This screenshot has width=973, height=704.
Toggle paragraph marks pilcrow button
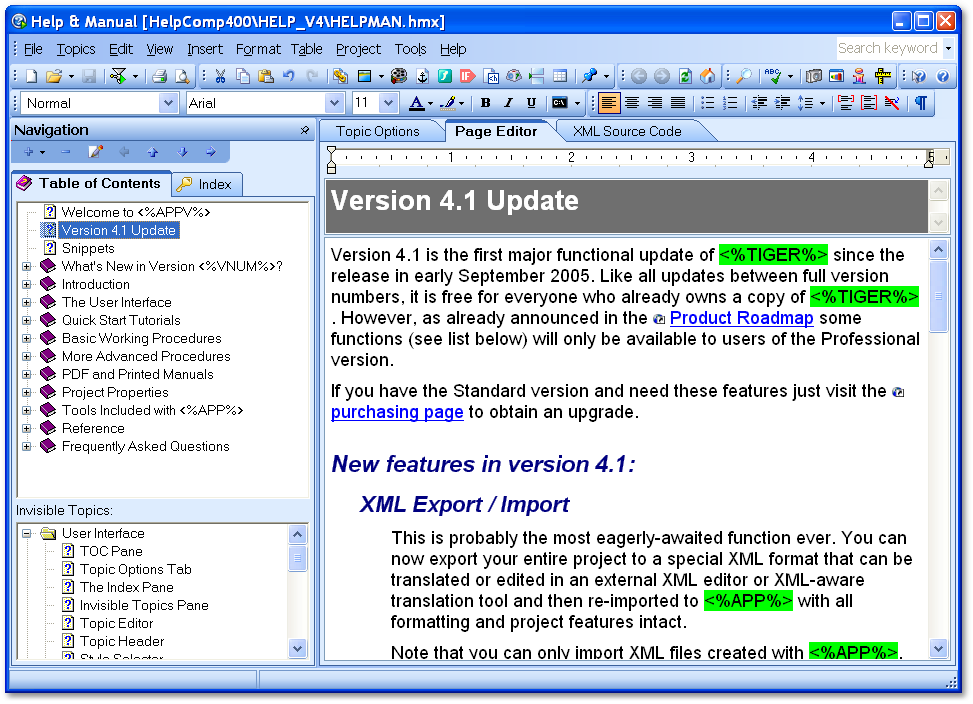click(921, 103)
